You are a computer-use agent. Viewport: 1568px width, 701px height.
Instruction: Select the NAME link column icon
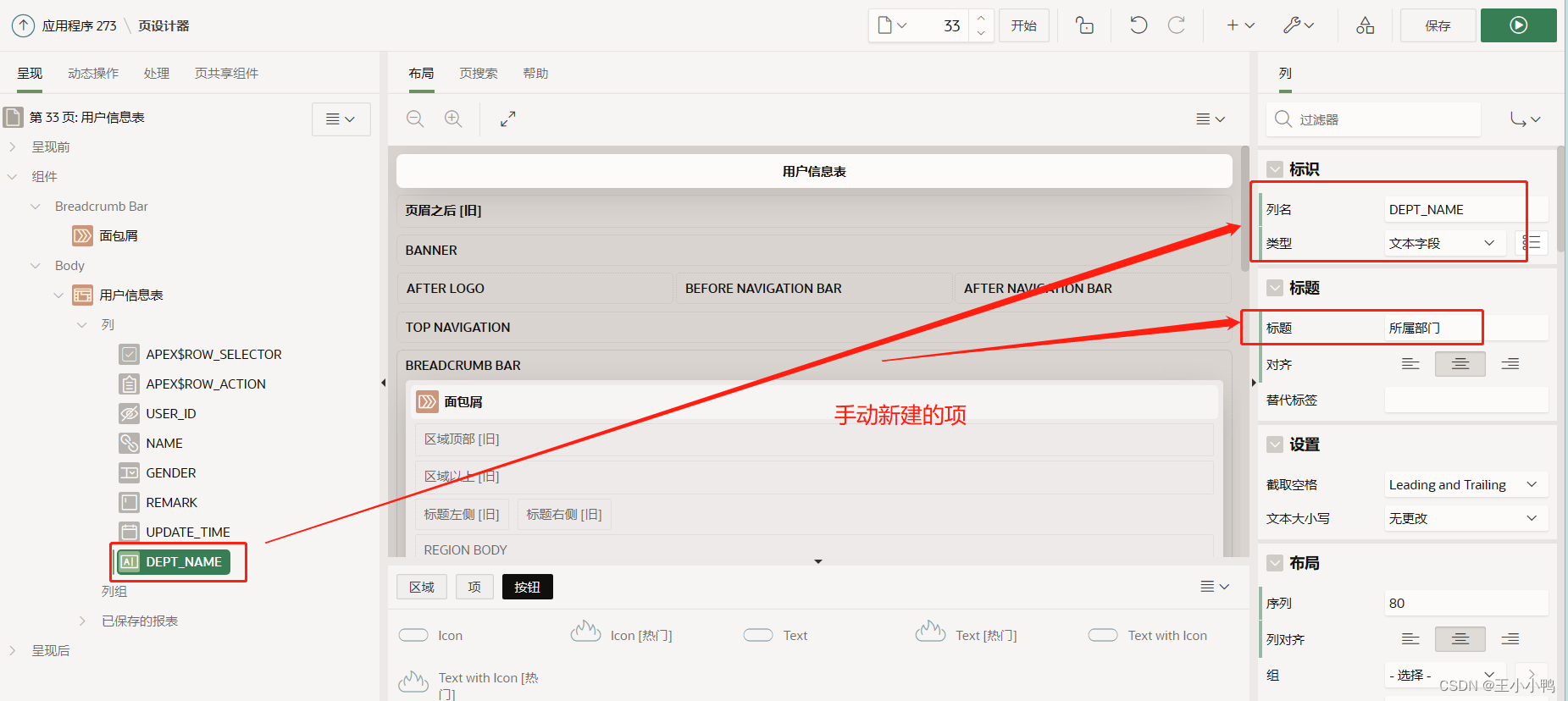(x=129, y=443)
